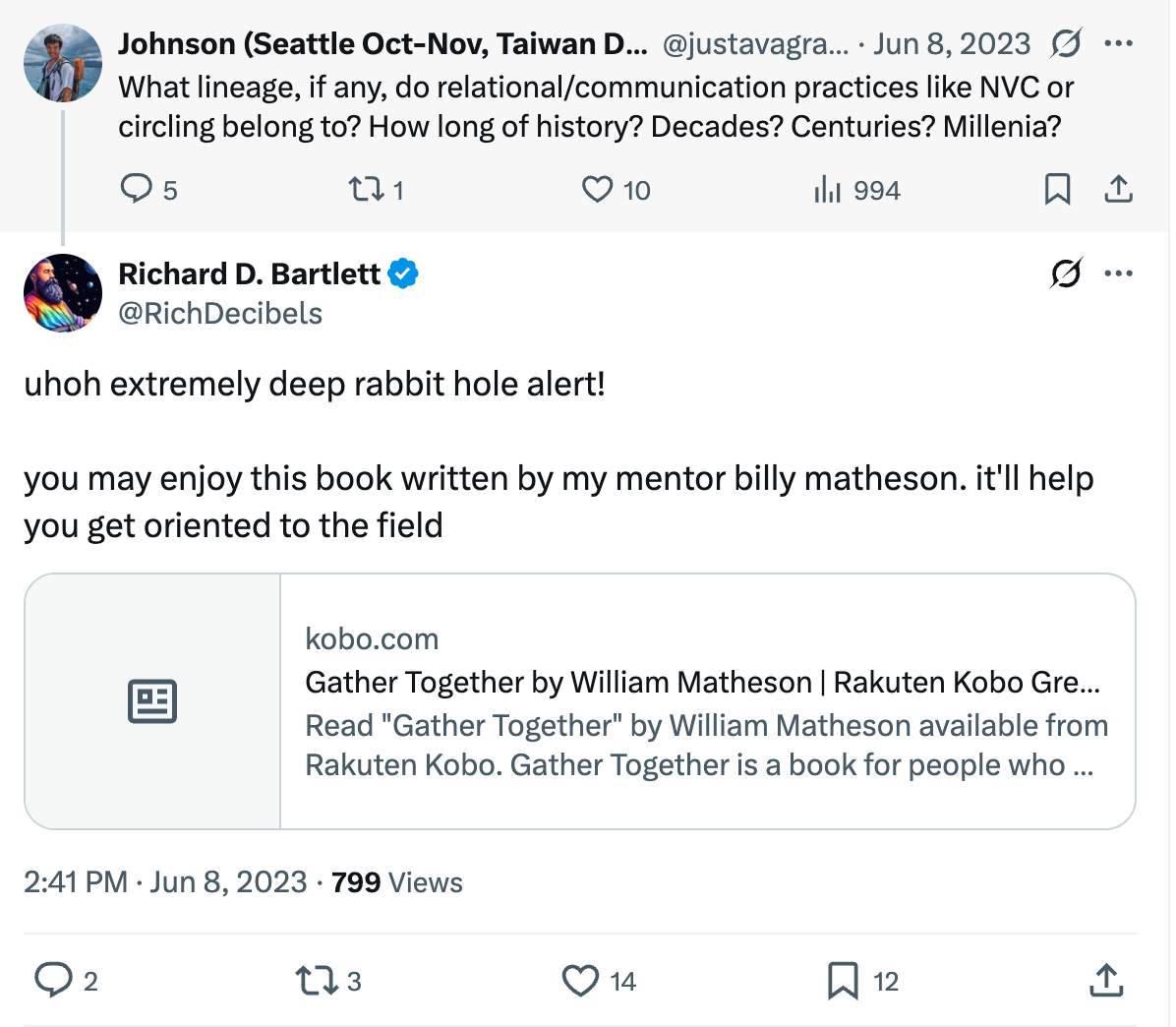
Task: Open Johnson's profile avatar
Action: pos(63,64)
